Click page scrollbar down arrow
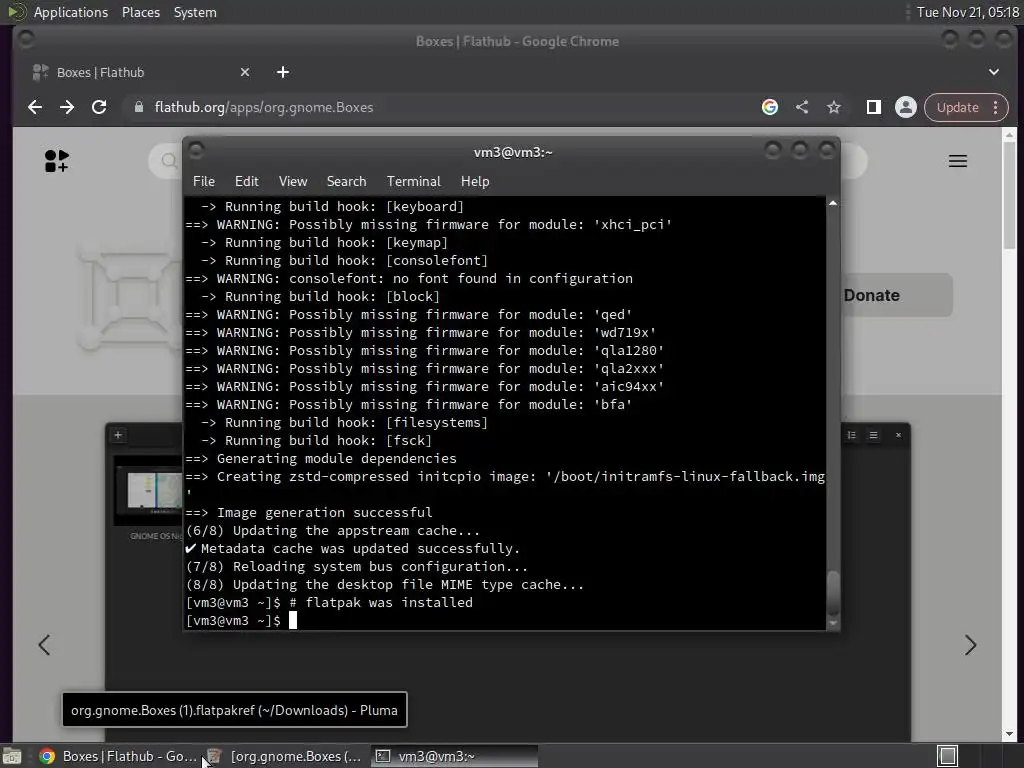 pos(1009,734)
